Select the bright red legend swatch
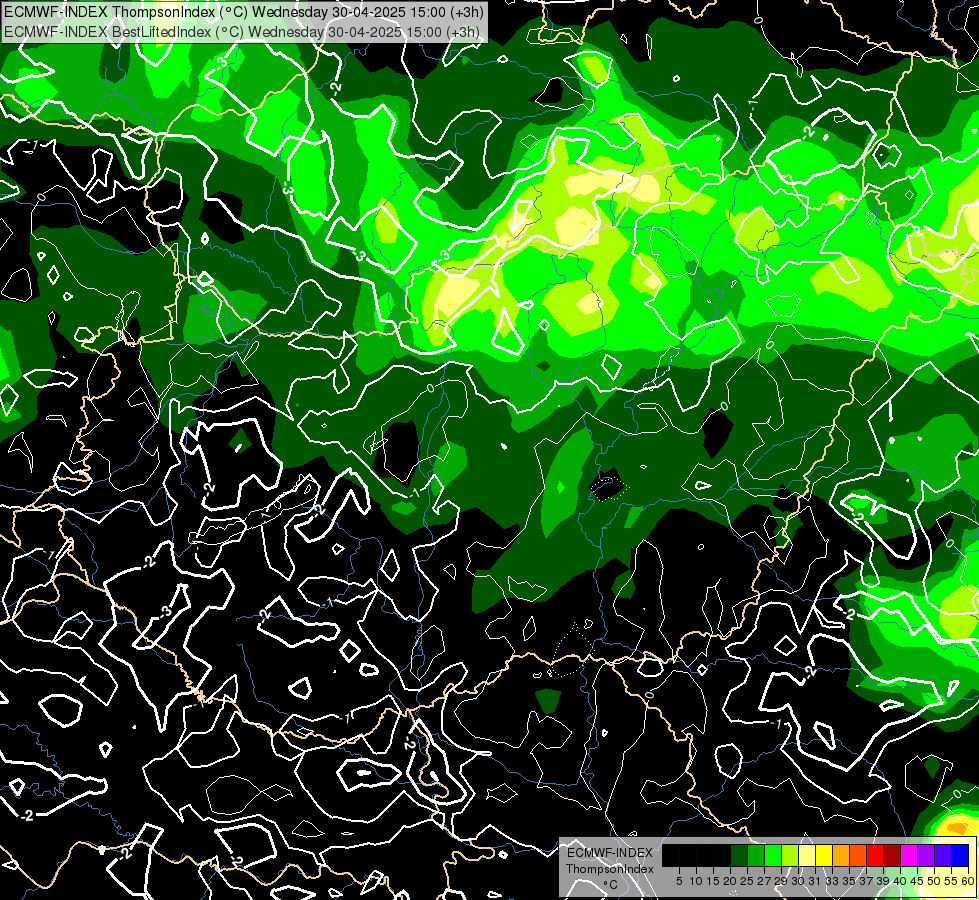The height and width of the screenshot is (900, 979). coord(875,855)
